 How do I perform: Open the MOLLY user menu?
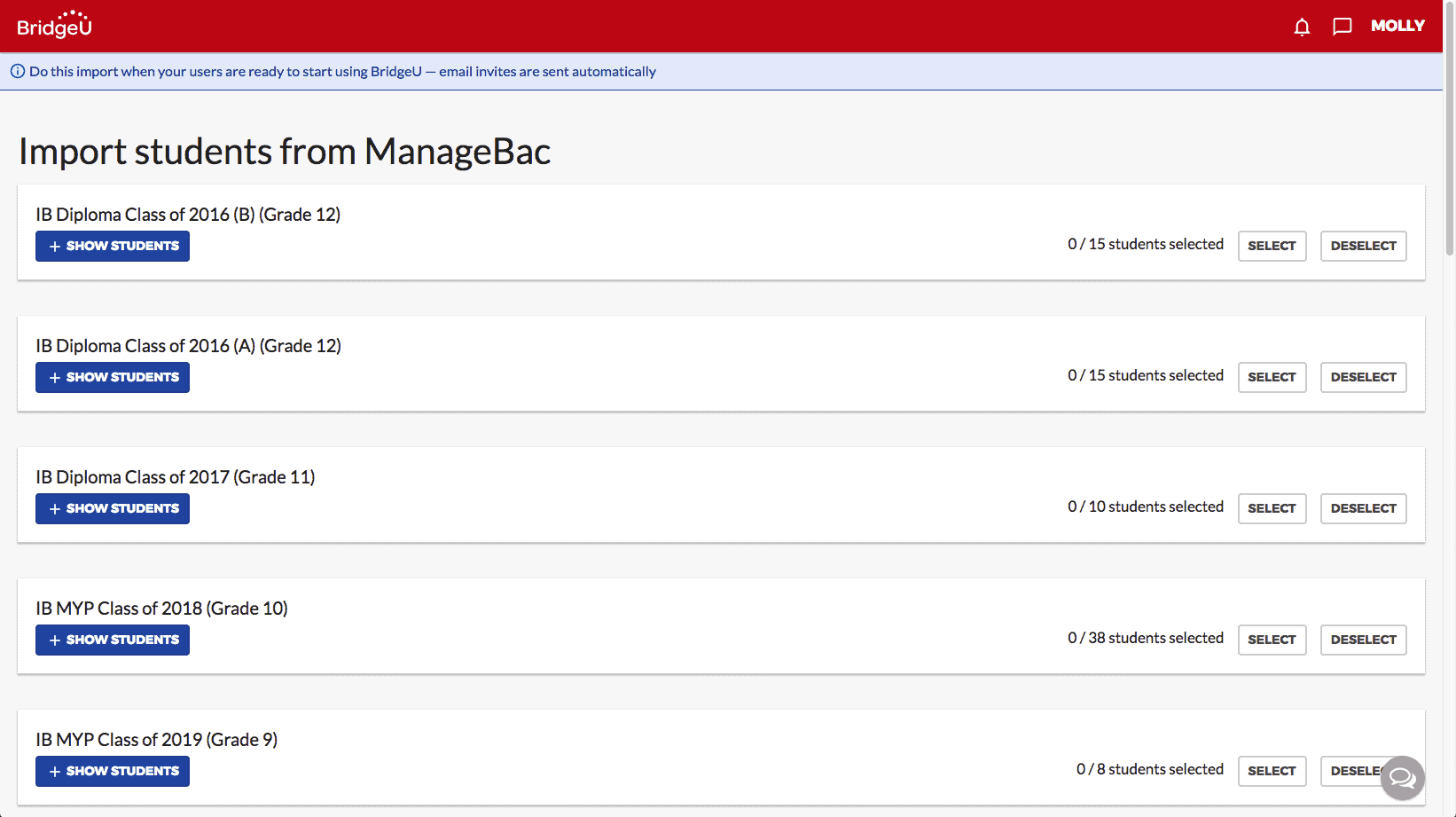coord(1397,26)
